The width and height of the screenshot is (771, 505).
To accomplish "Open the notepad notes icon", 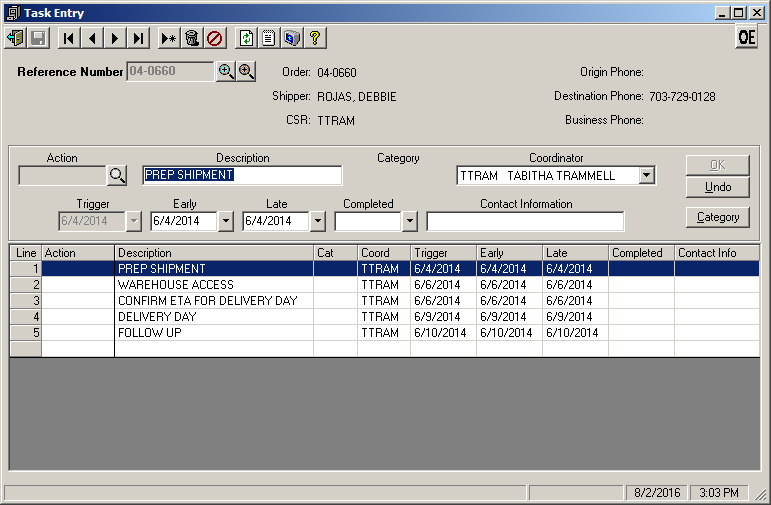I will pos(269,38).
